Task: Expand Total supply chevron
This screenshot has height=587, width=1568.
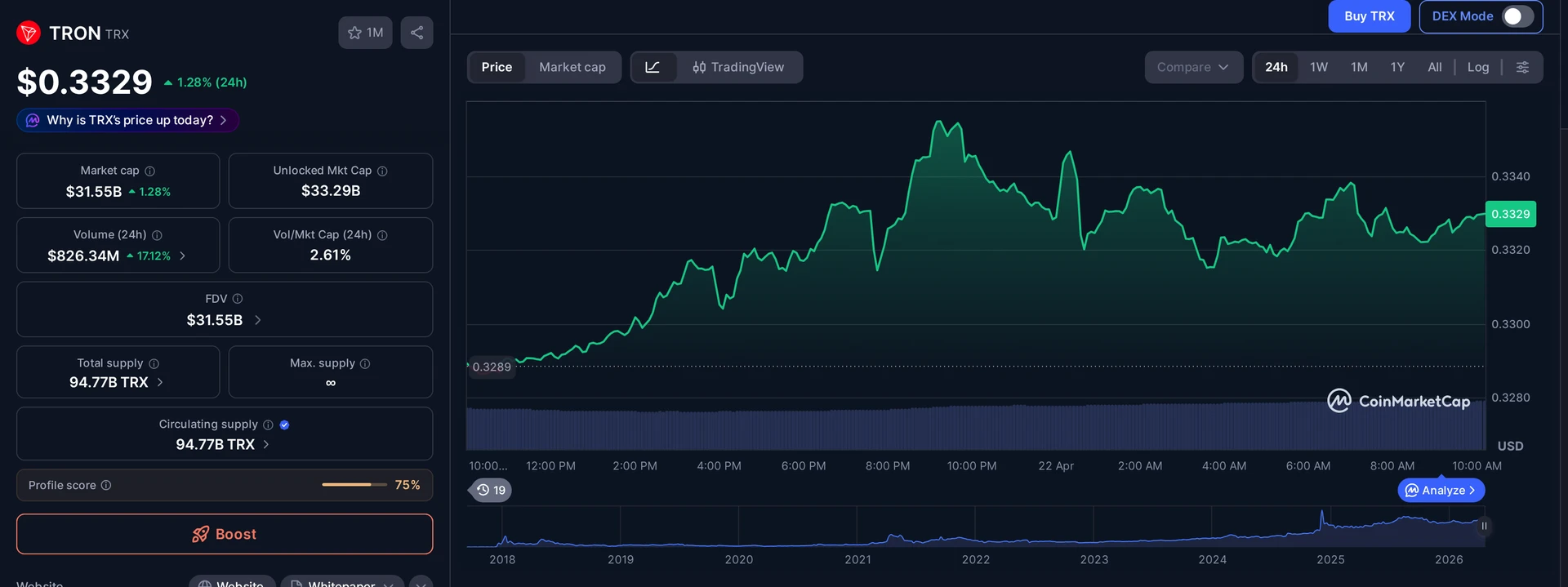Action: pyautogui.click(x=160, y=382)
